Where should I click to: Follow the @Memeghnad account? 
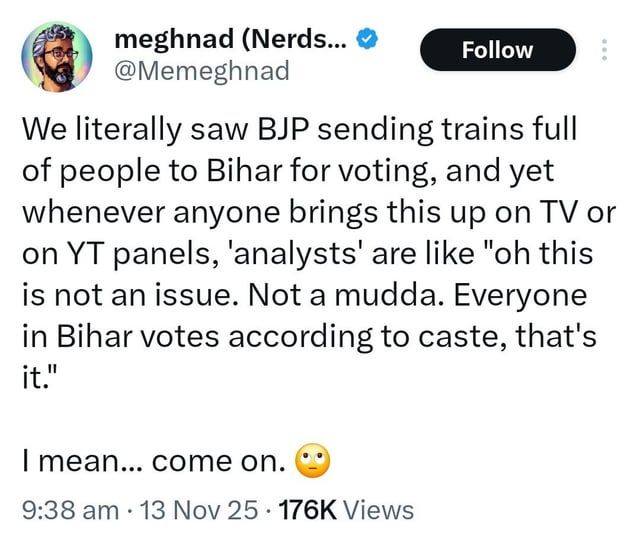tap(497, 50)
